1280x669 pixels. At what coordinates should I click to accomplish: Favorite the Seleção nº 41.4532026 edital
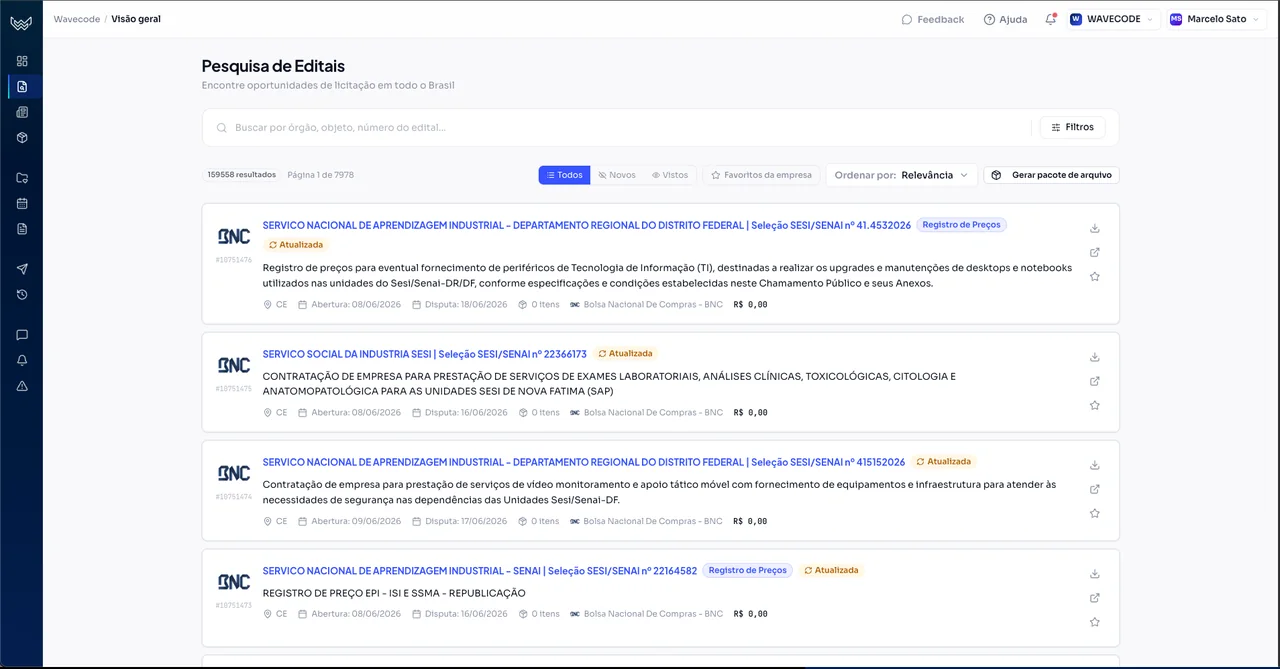(x=1095, y=276)
